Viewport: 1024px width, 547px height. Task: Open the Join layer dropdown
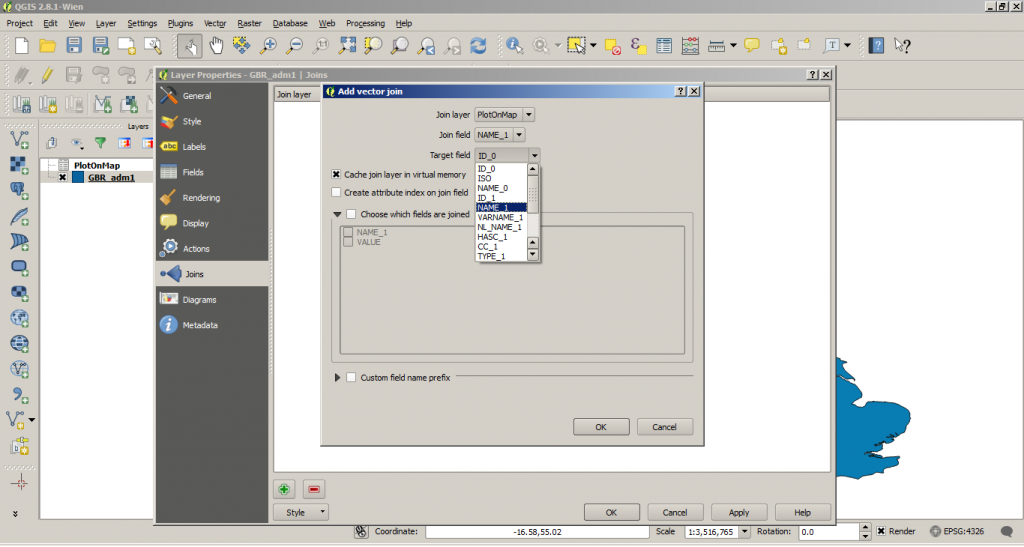[x=504, y=115]
